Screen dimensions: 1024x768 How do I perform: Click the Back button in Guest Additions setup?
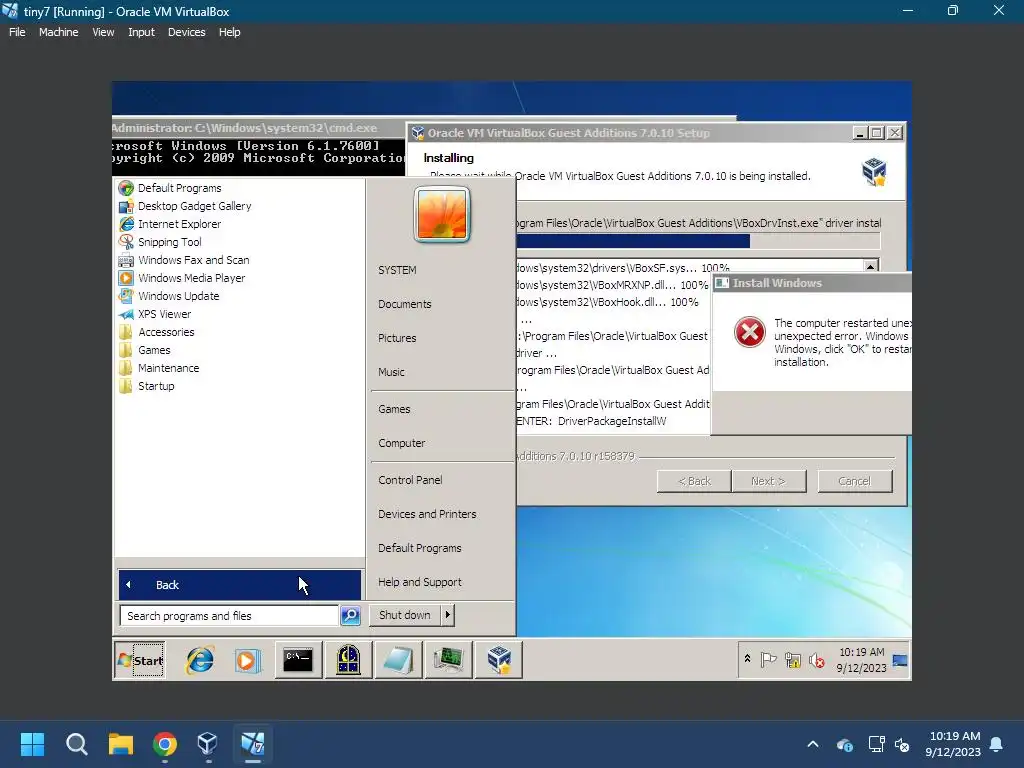694,481
